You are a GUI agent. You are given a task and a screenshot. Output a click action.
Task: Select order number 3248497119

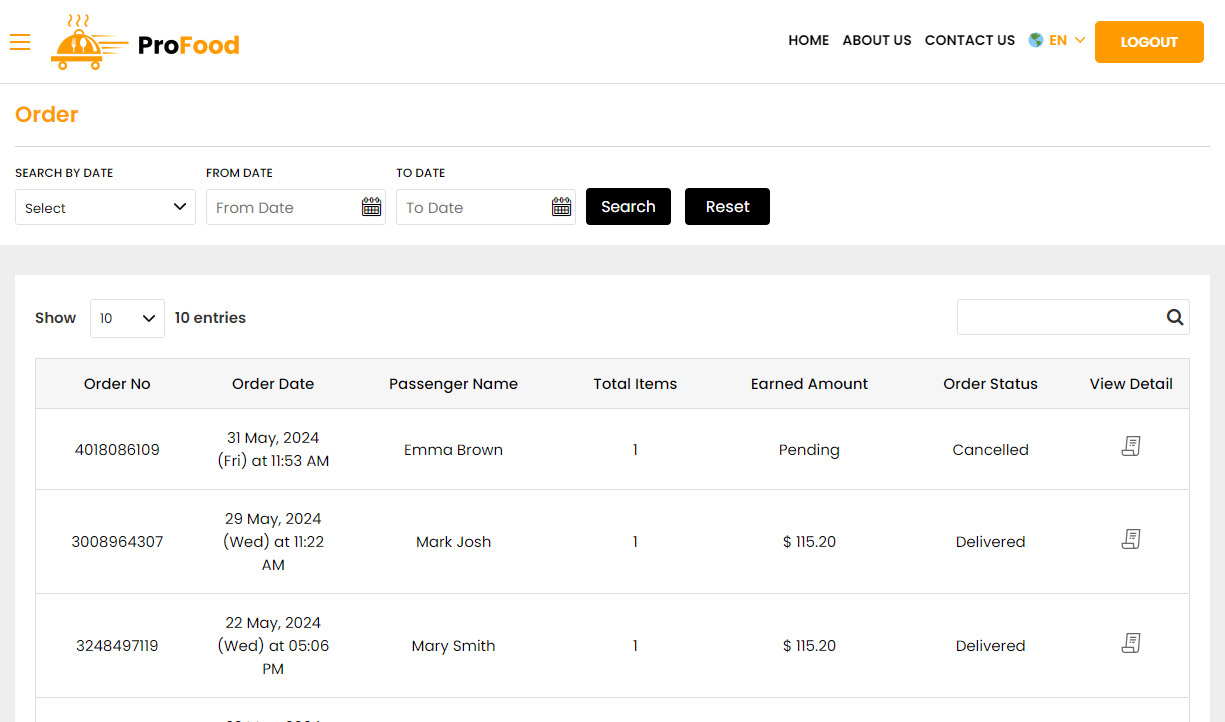click(117, 646)
